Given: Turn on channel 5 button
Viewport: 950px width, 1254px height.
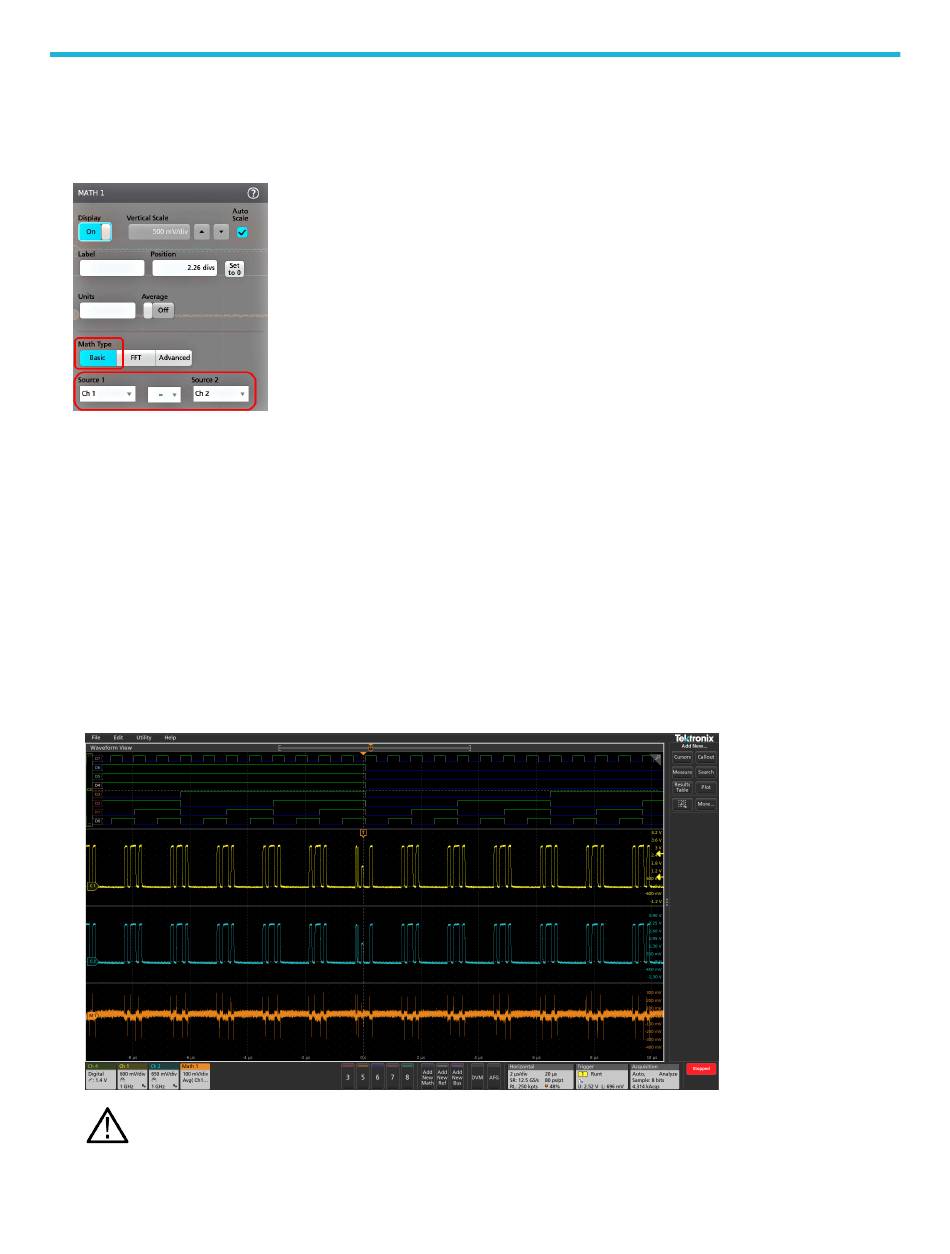Looking at the screenshot, I should coord(363,1076).
